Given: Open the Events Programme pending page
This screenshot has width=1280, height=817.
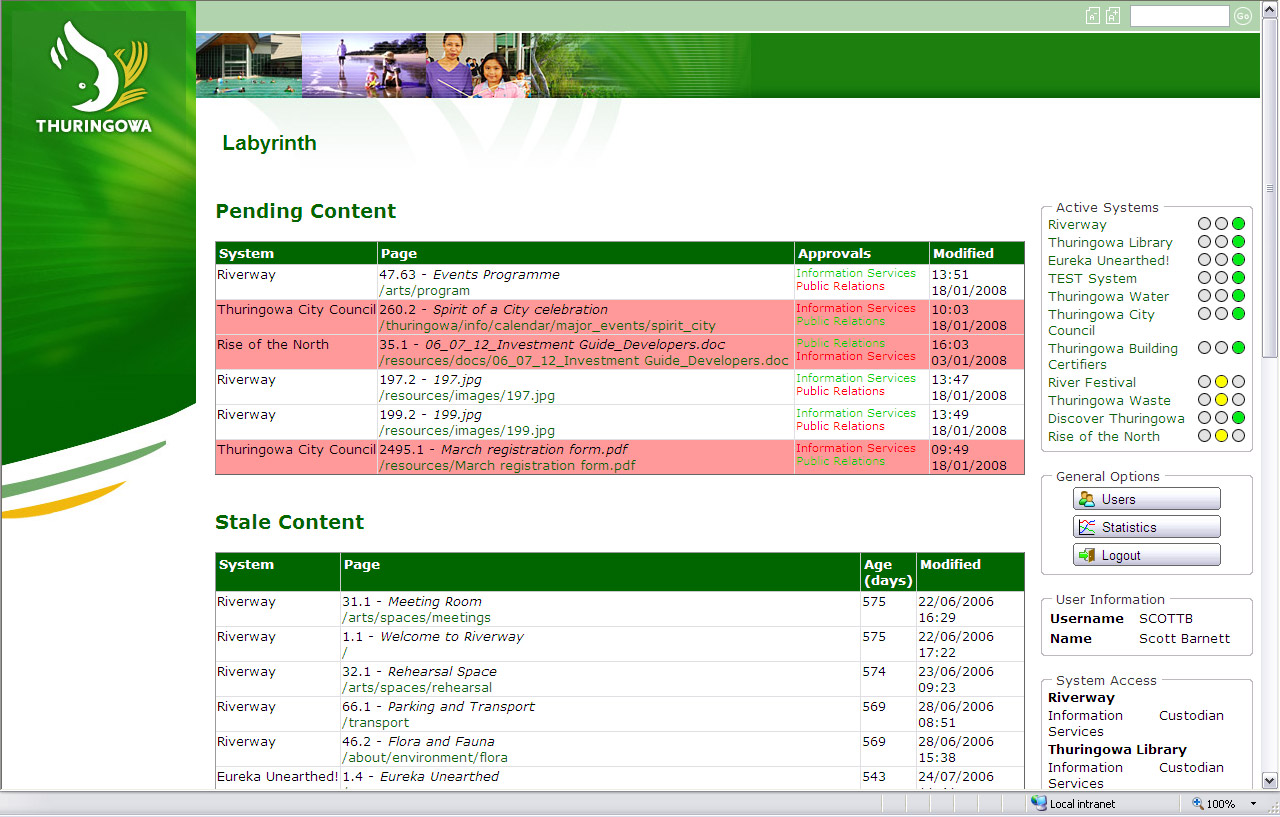Looking at the screenshot, I should [496, 275].
